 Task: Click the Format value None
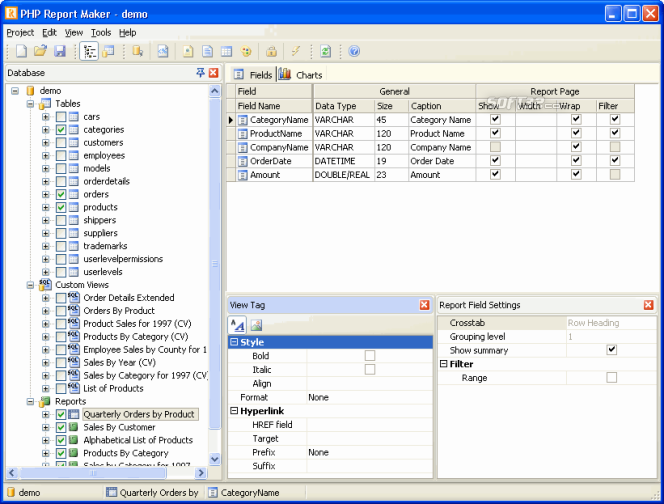318,397
